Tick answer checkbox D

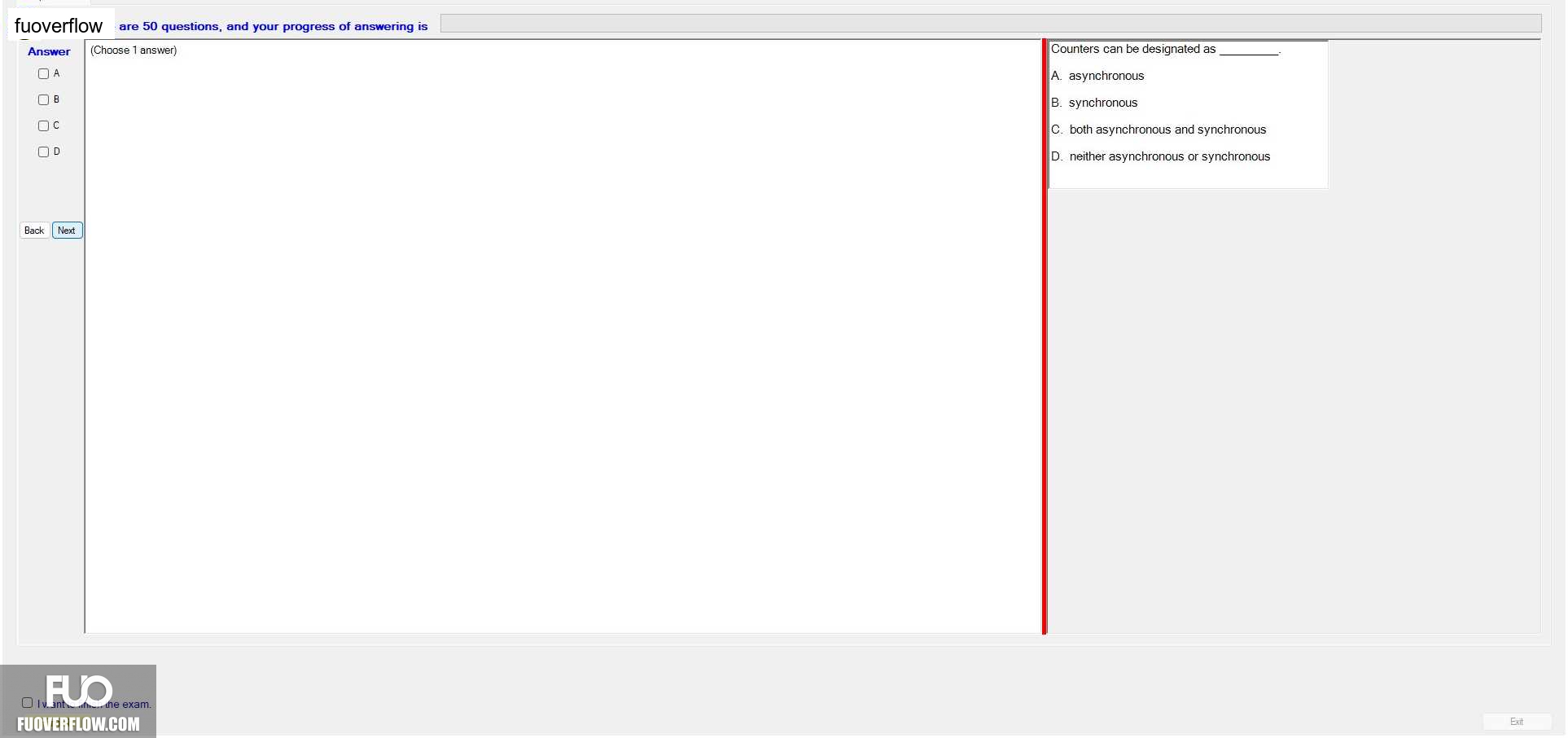point(44,152)
